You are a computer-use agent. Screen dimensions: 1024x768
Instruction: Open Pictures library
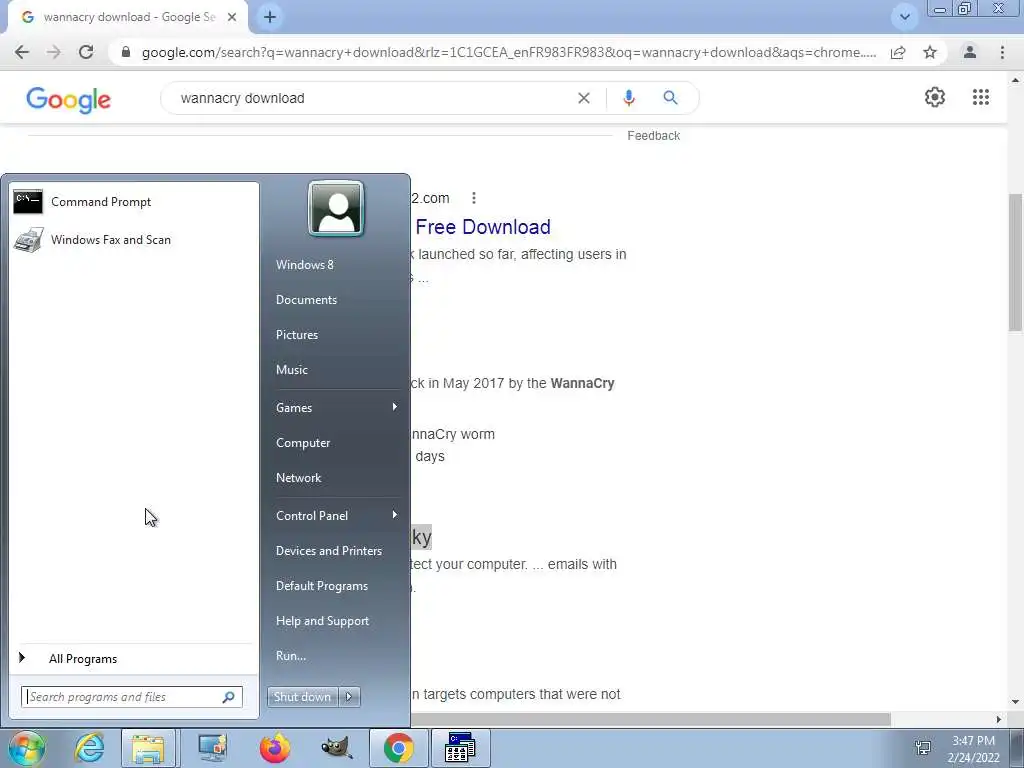tap(296, 334)
